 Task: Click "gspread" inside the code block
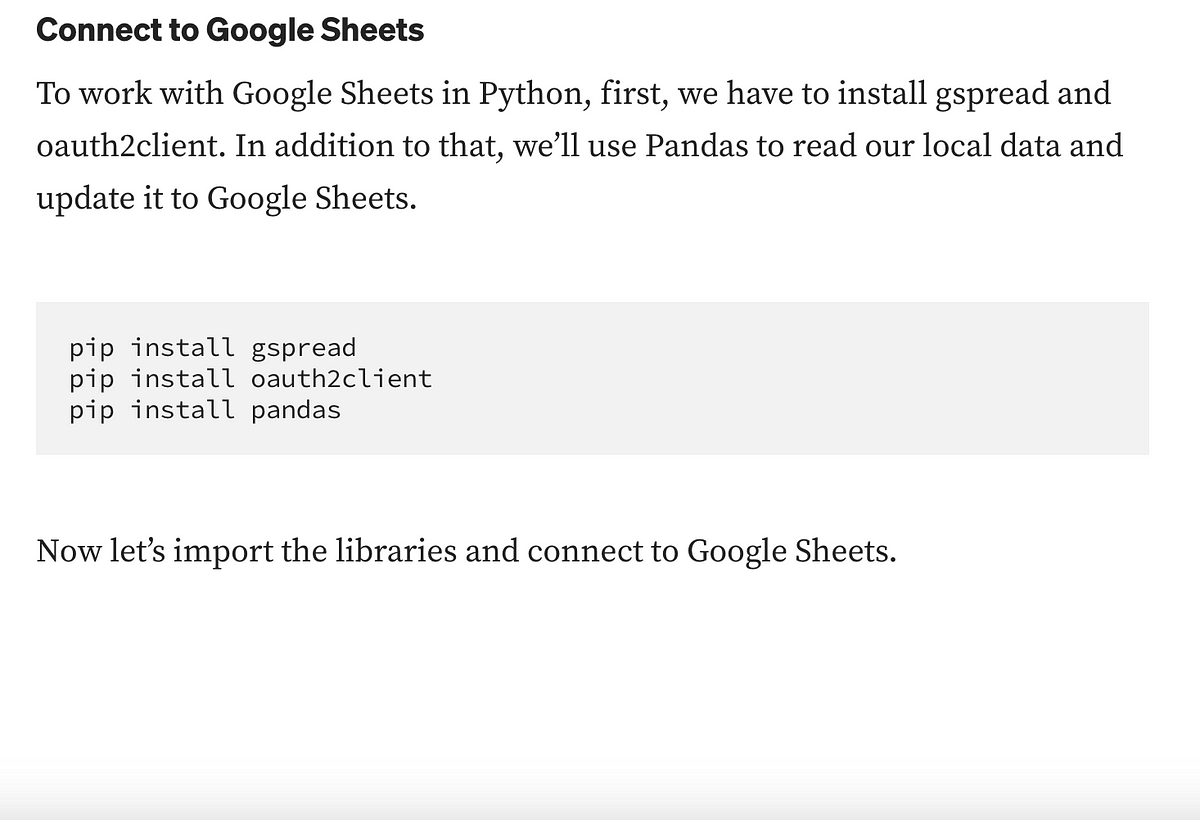(x=304, y=348)
